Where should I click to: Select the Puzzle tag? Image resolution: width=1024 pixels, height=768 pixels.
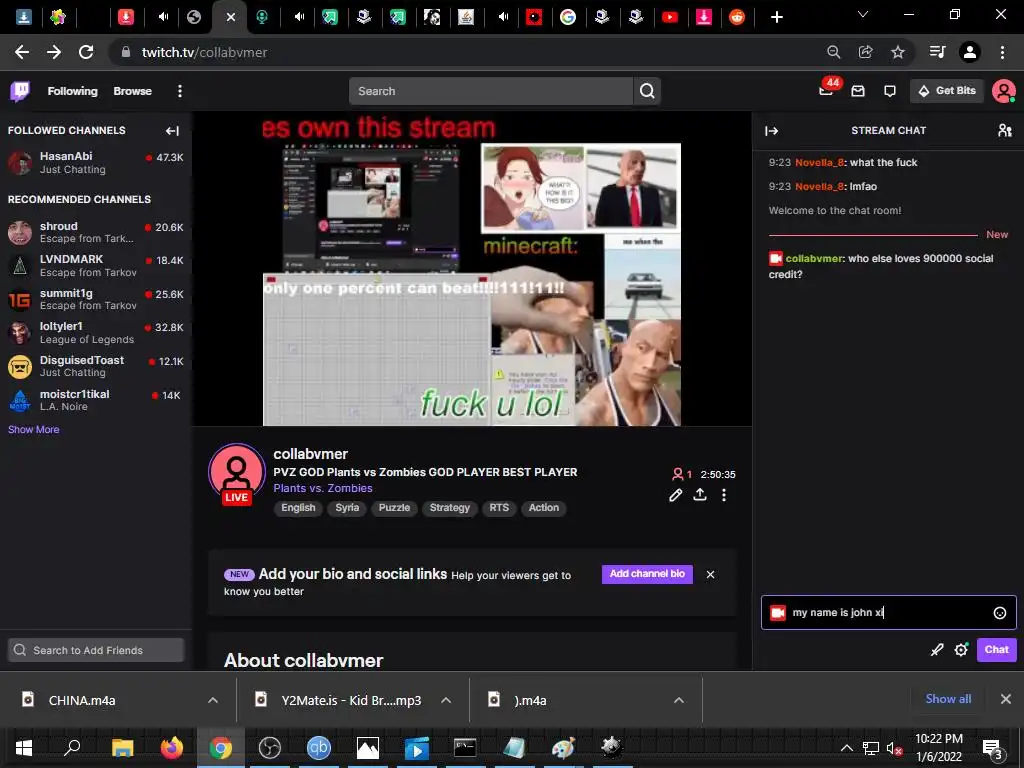(394, 508)
